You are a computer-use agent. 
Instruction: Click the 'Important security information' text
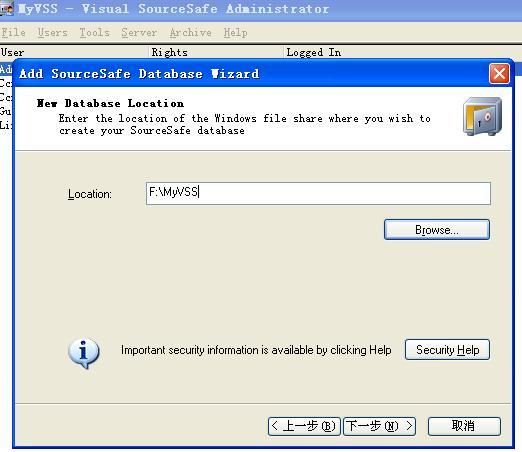coord(256,350)
